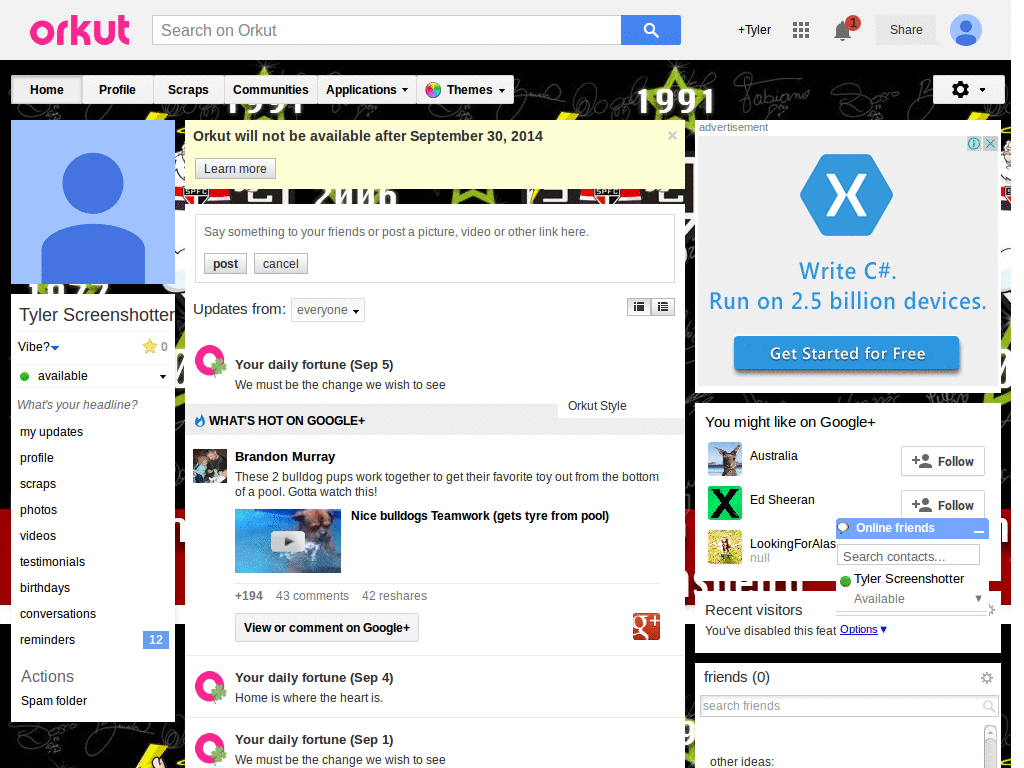Open the notifications bell

[x=842, y=31]
